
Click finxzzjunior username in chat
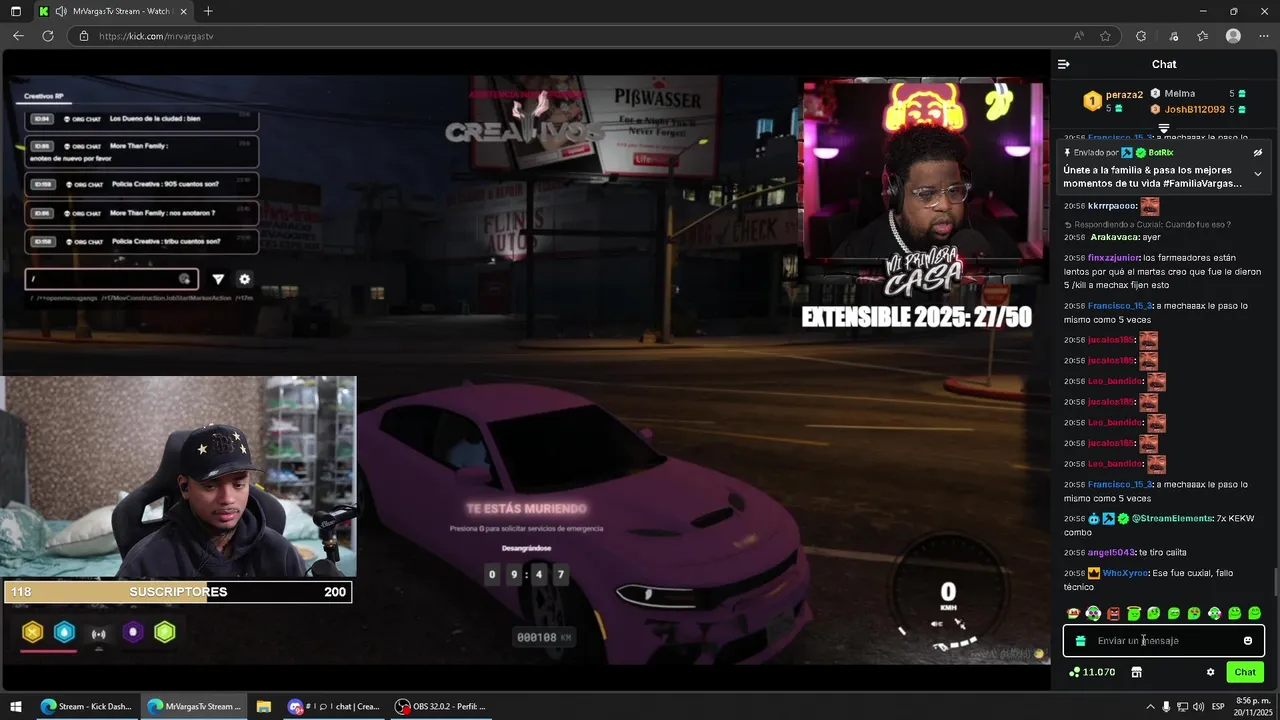(1113, 257)
